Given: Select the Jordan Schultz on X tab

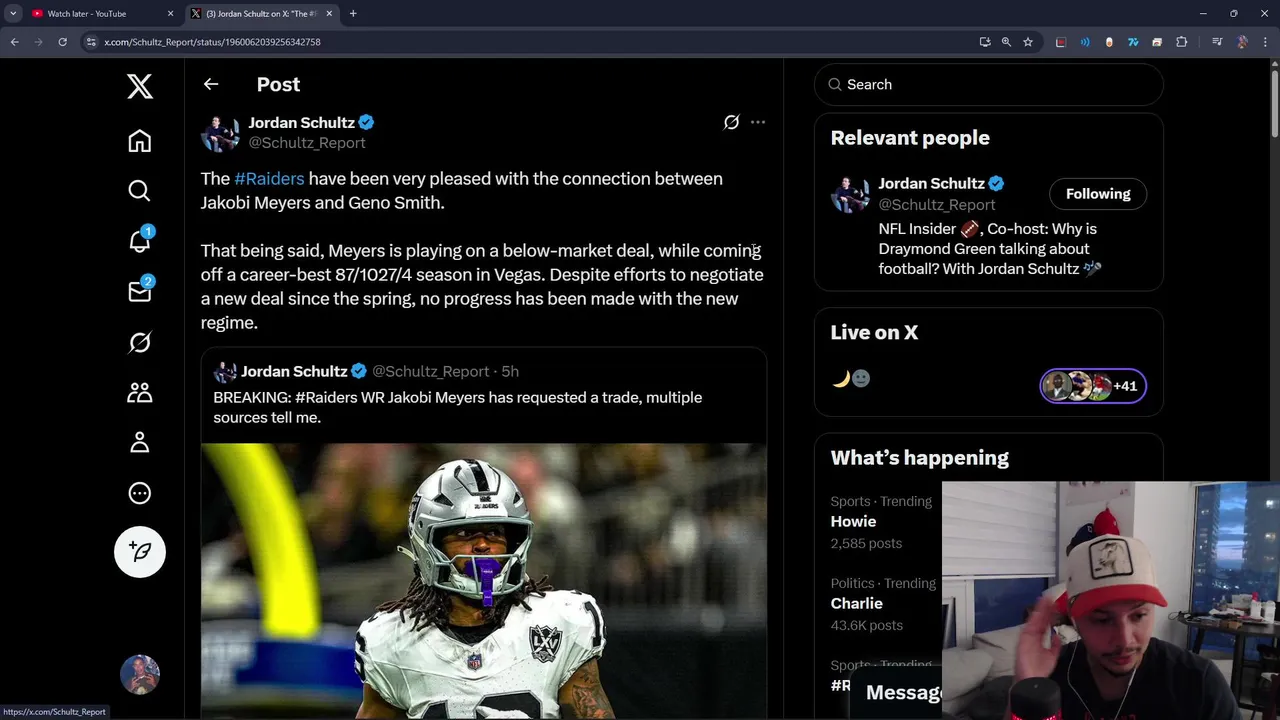Looking at the screenshot, I should coord(263,14).
